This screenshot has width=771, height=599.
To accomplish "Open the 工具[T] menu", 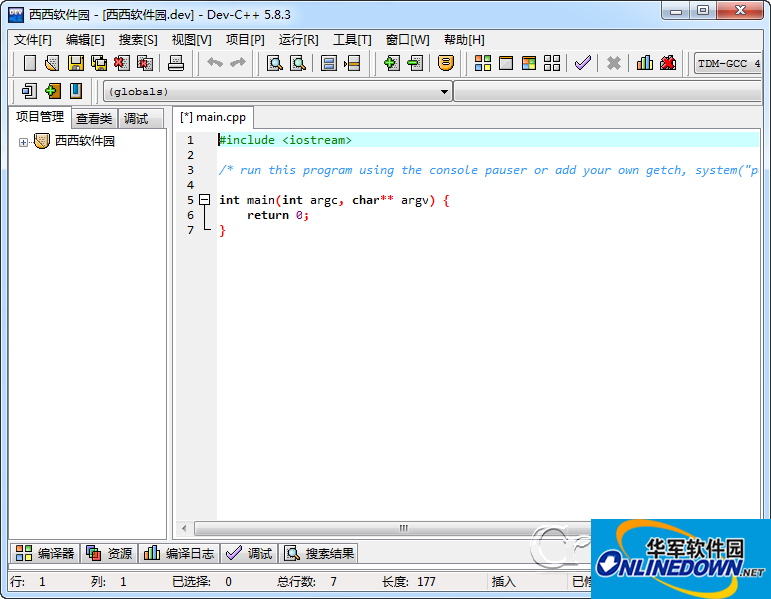I will tap(351, 39).
